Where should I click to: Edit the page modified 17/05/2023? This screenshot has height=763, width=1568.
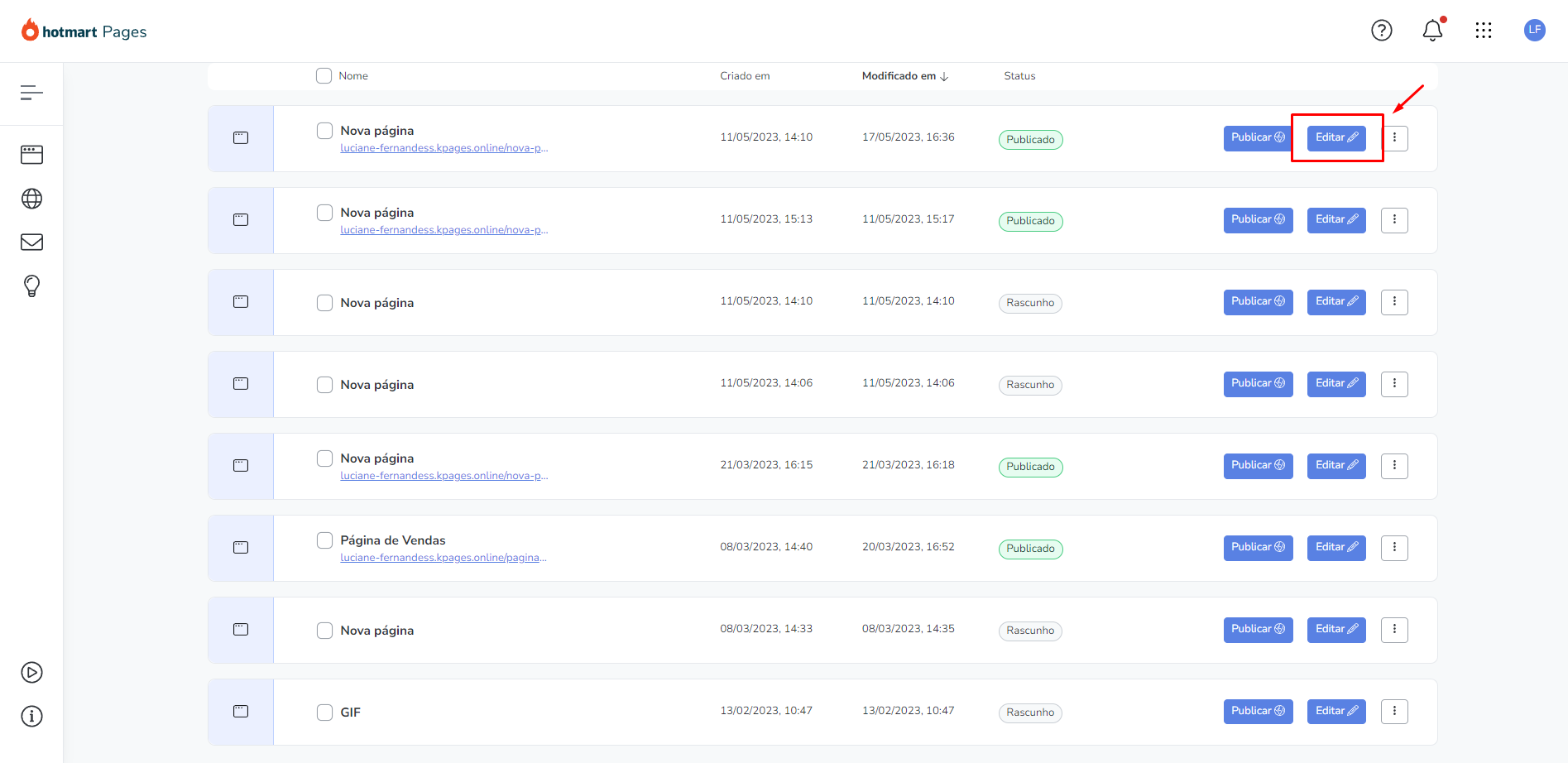click(x=1336, y=138)
